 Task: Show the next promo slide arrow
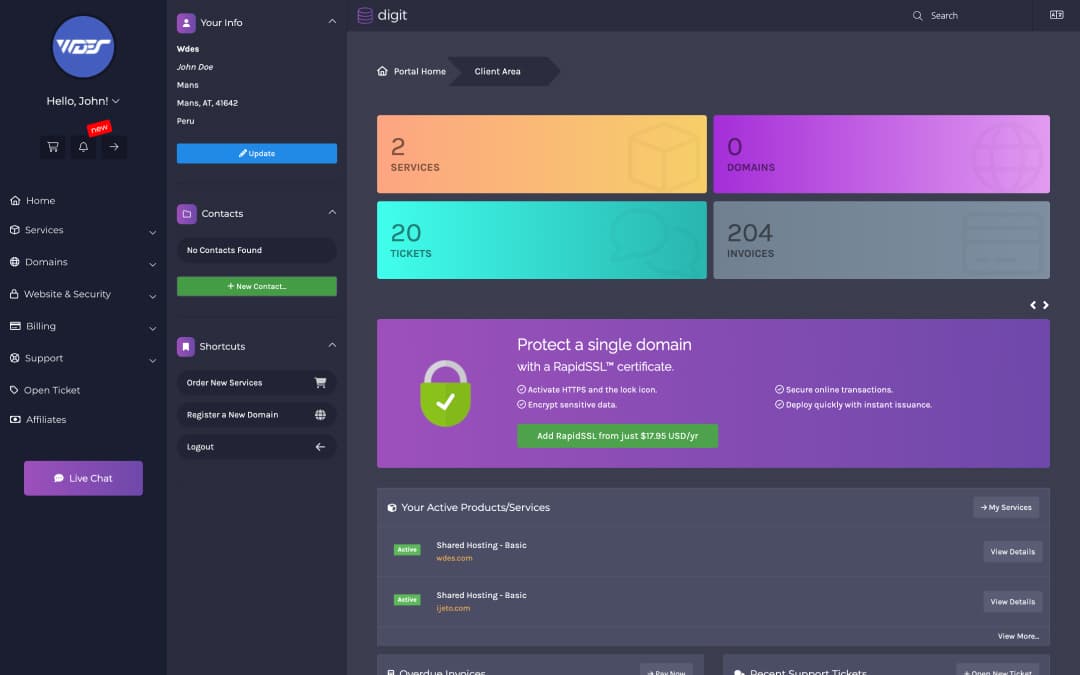1046,305
